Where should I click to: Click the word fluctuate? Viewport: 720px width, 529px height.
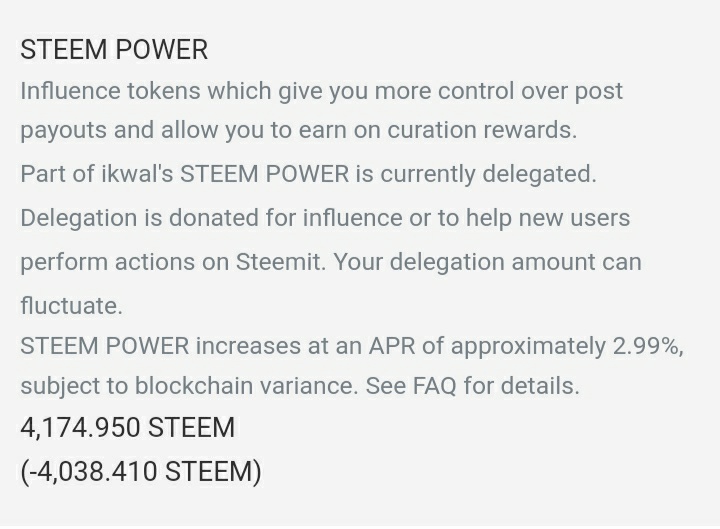pyautogui.click(x=72, y=306)
